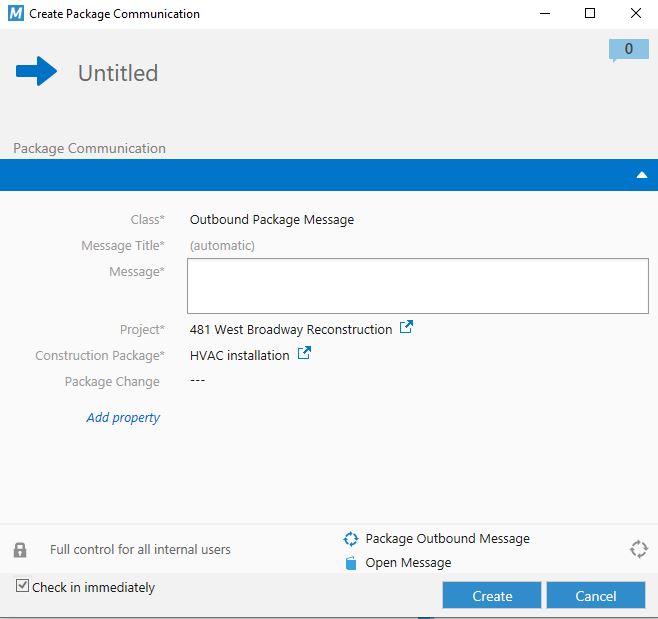
Task: Click the grey workflow icon at bottom right
Action: coord(638,549)
